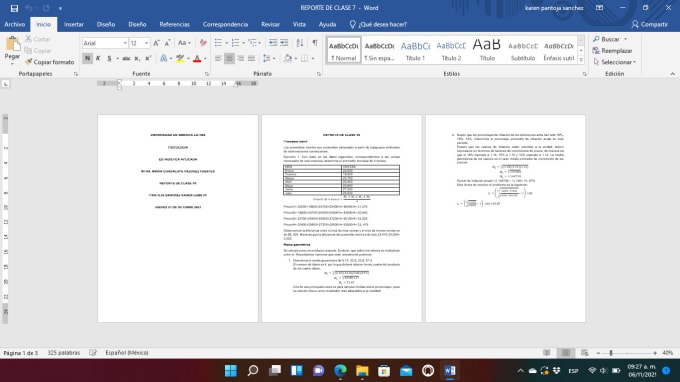Decrease paragraph indent
680x382 pixels.
coord(273,42)
